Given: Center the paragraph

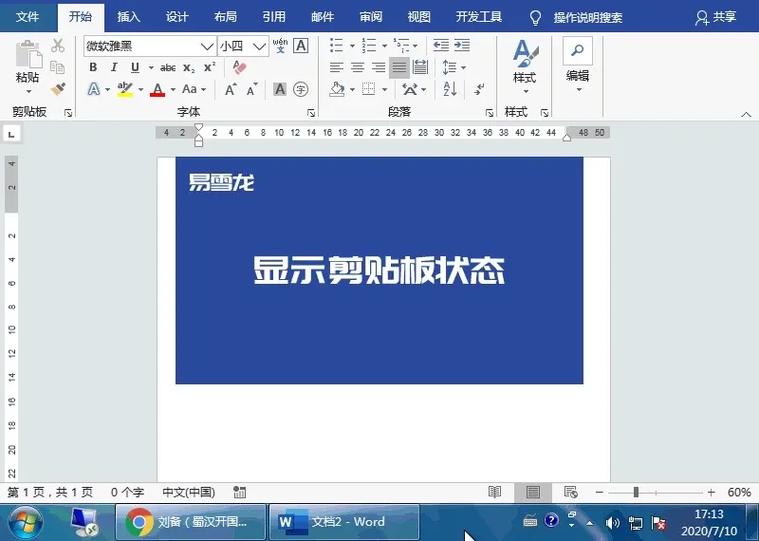Looking at the screenshot, I should coord(357,67).
